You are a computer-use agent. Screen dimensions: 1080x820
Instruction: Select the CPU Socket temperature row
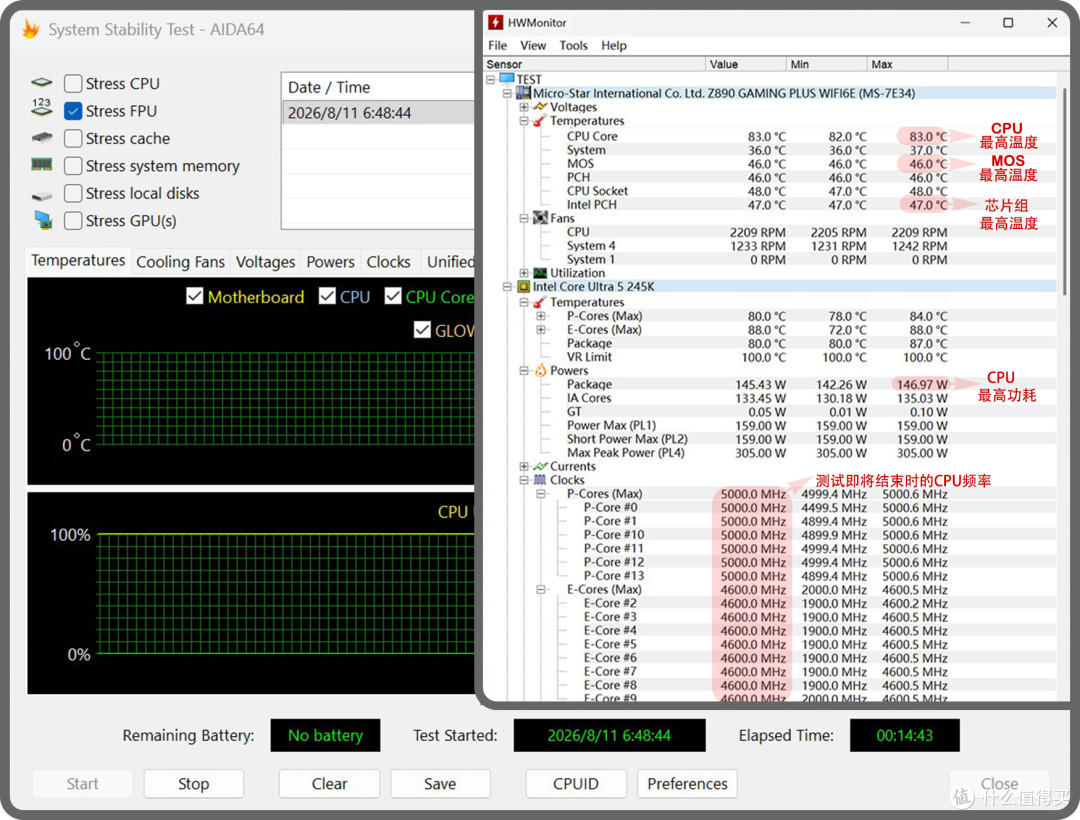click(x=771, y=191)
